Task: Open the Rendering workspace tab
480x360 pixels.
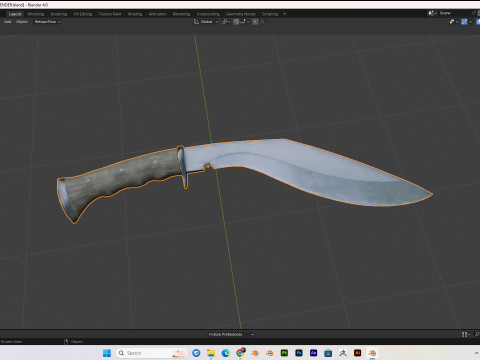Action: [181, 14]
